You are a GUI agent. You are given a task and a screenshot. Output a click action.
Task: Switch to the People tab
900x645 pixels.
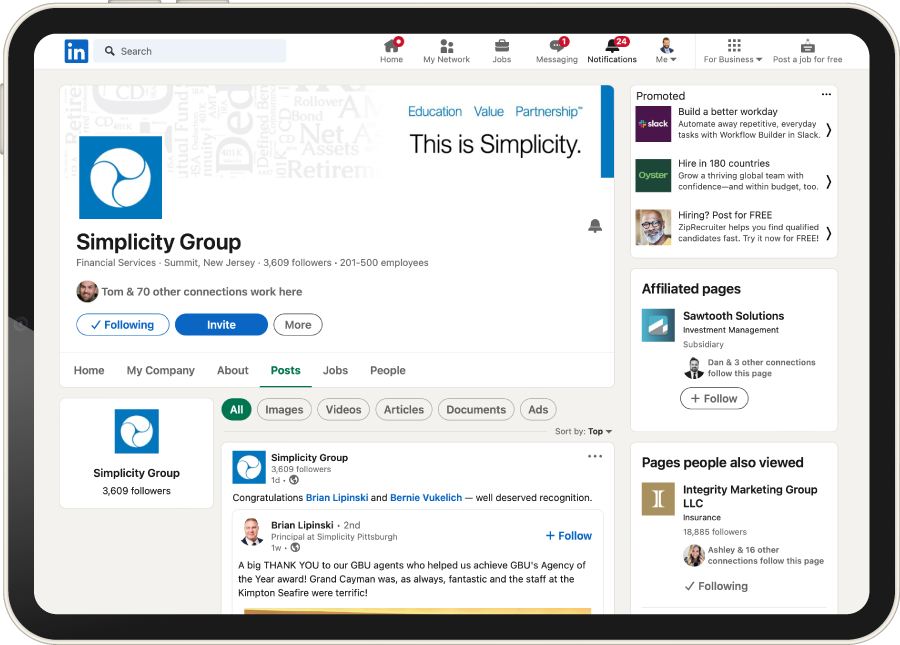(387, 371)
